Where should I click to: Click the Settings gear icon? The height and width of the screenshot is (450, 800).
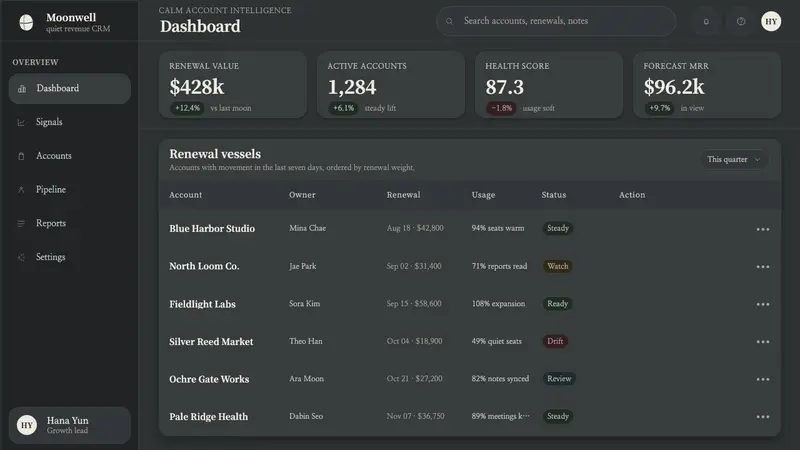click(21, 257)
